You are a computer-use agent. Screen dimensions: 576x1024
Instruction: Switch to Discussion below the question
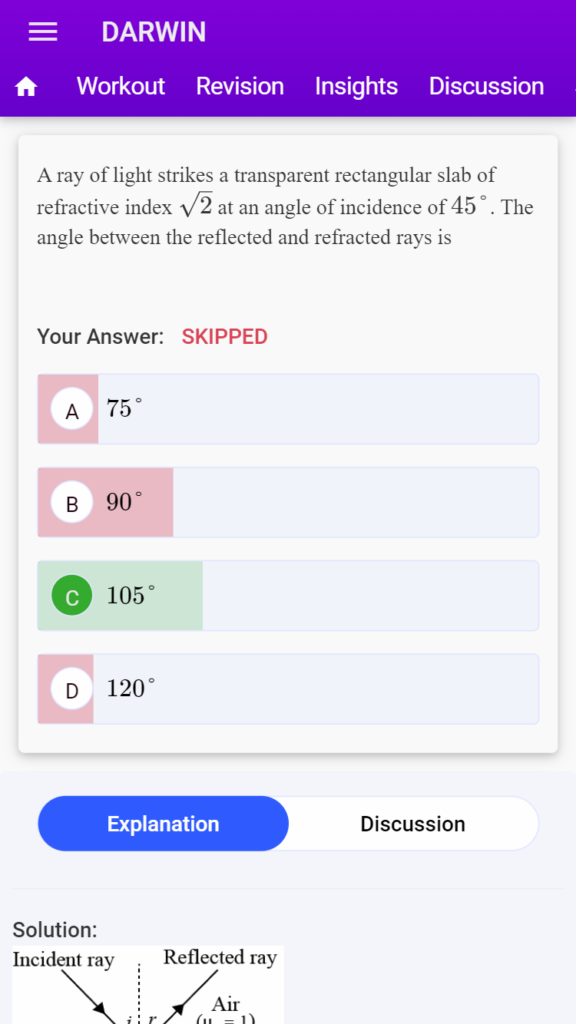413,824
